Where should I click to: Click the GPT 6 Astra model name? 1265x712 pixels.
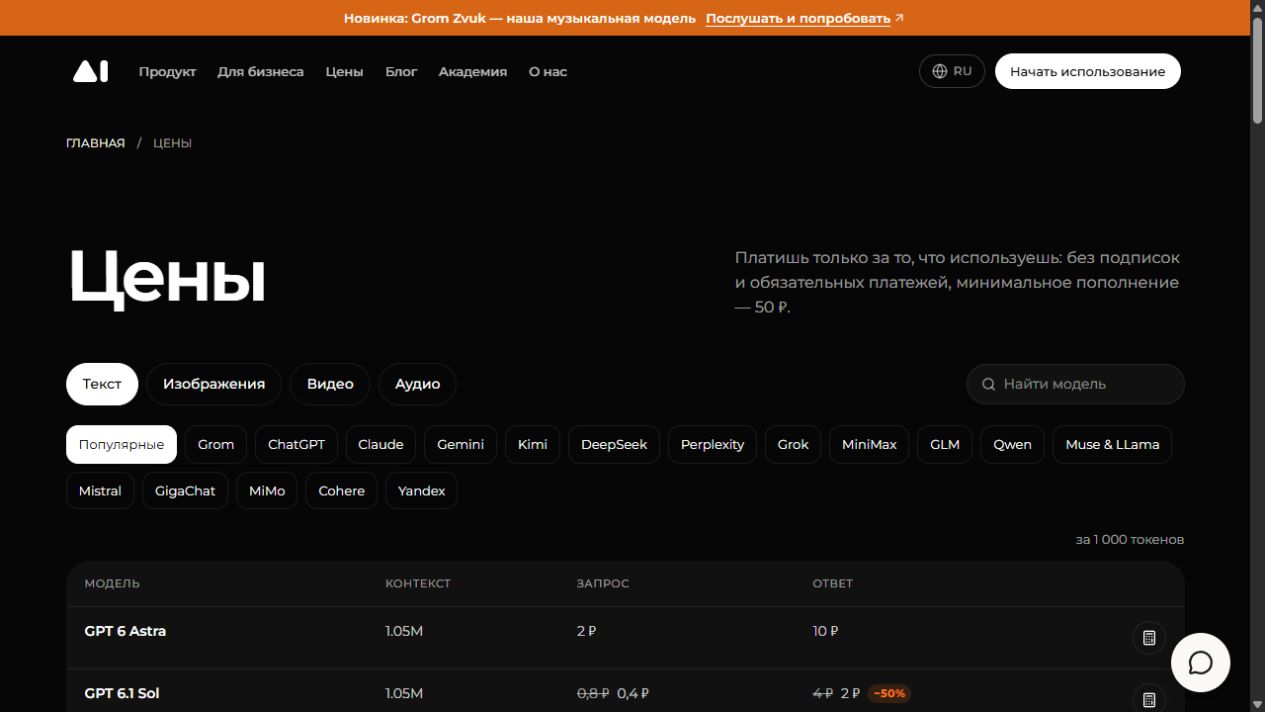click(x=125, y=631)
